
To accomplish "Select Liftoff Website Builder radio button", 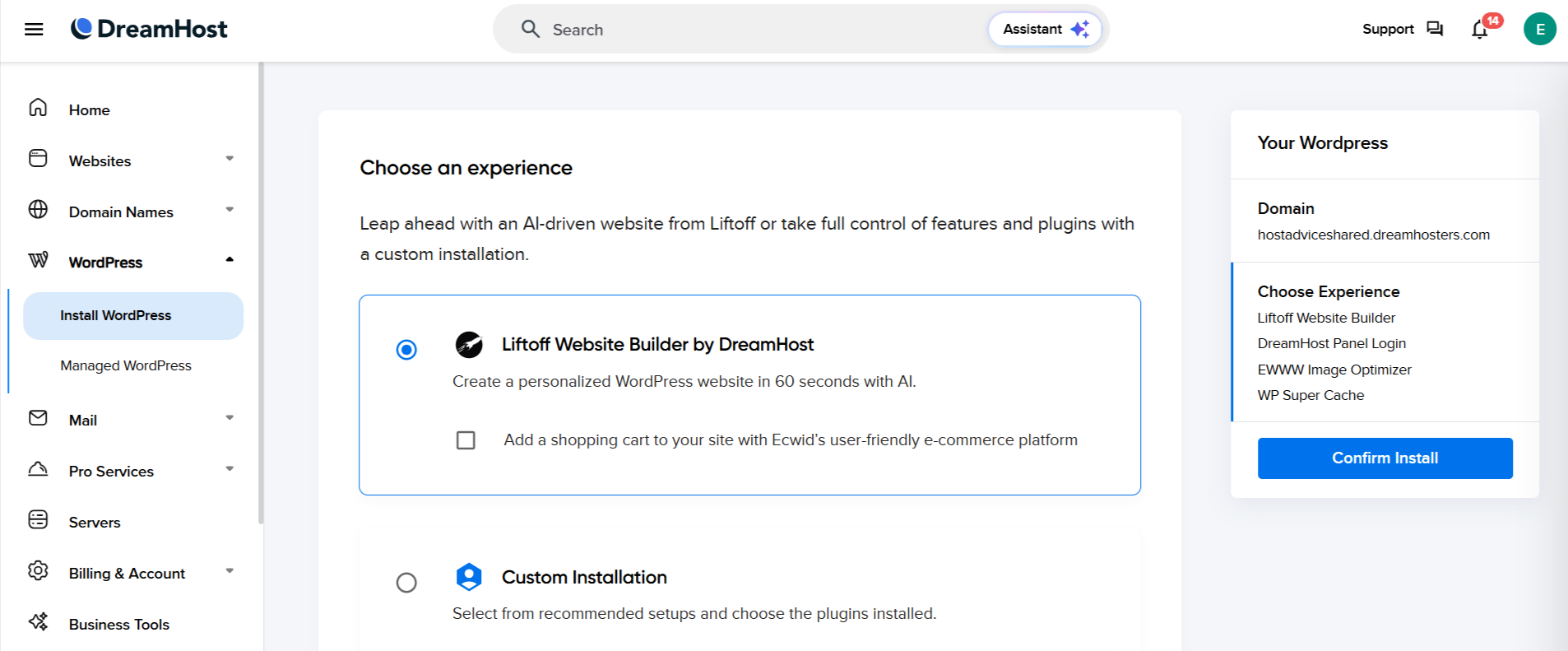I will 406,350.
